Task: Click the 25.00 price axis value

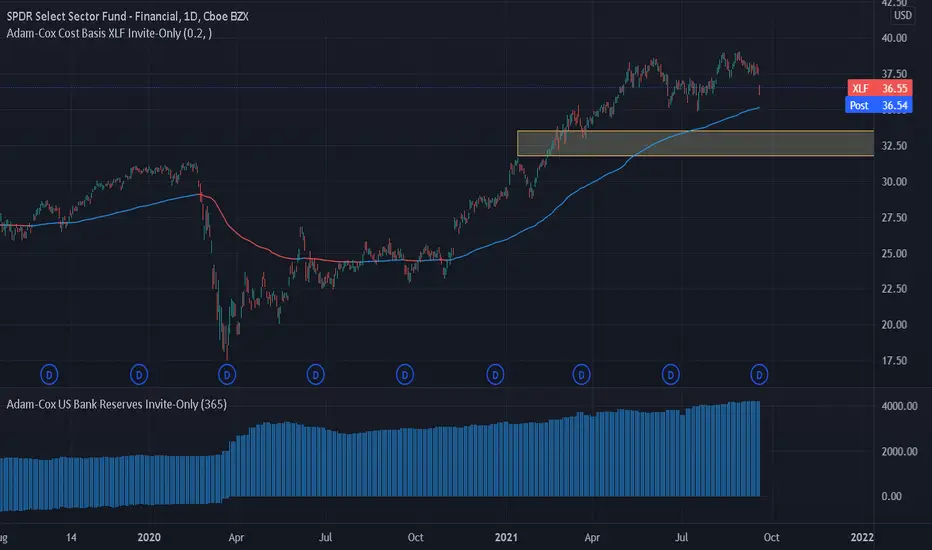Action: [x=894, y=253]
